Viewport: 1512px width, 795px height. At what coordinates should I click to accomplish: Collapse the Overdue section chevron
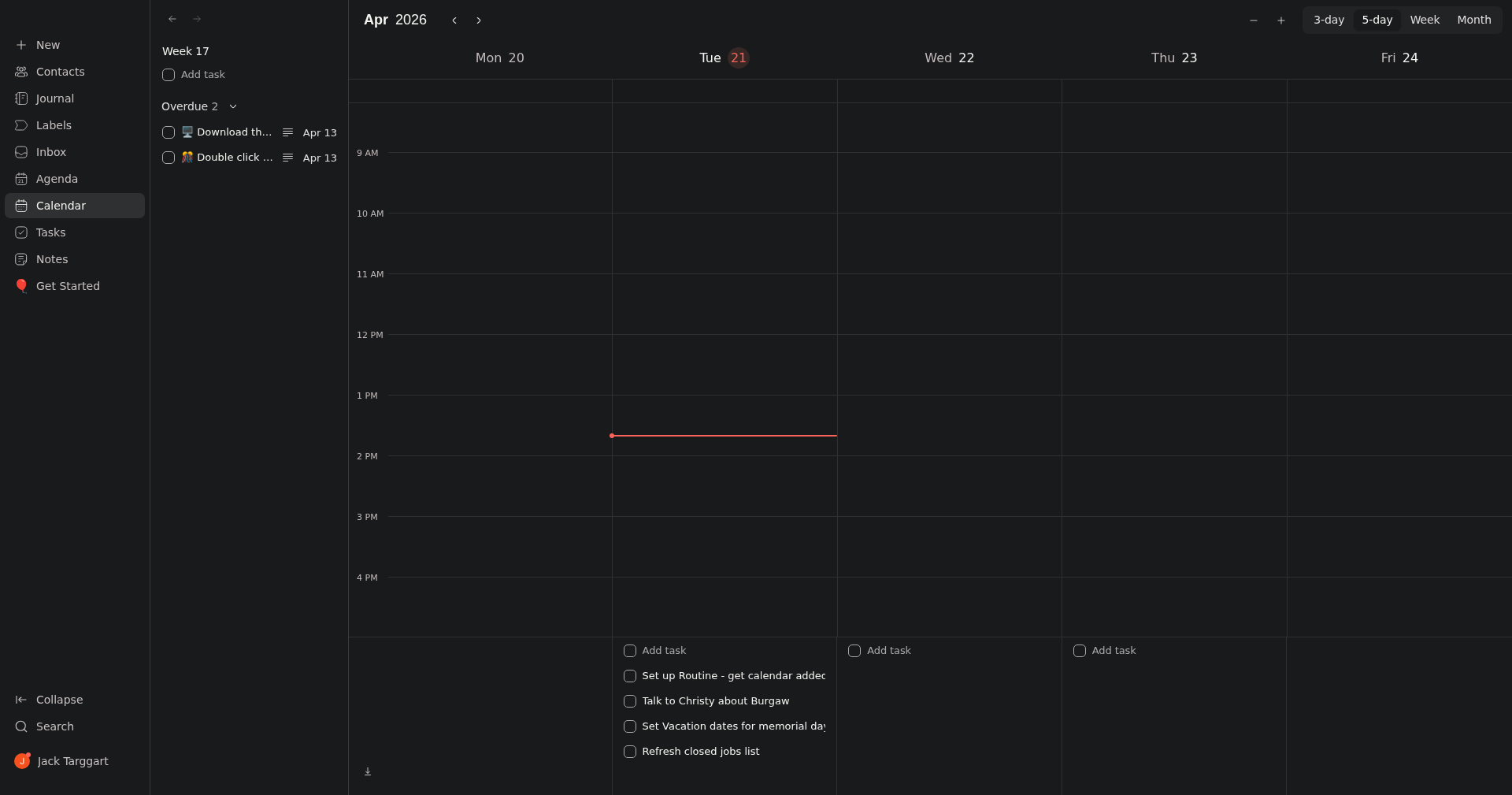pyautogui.click(x=233, y=106)
